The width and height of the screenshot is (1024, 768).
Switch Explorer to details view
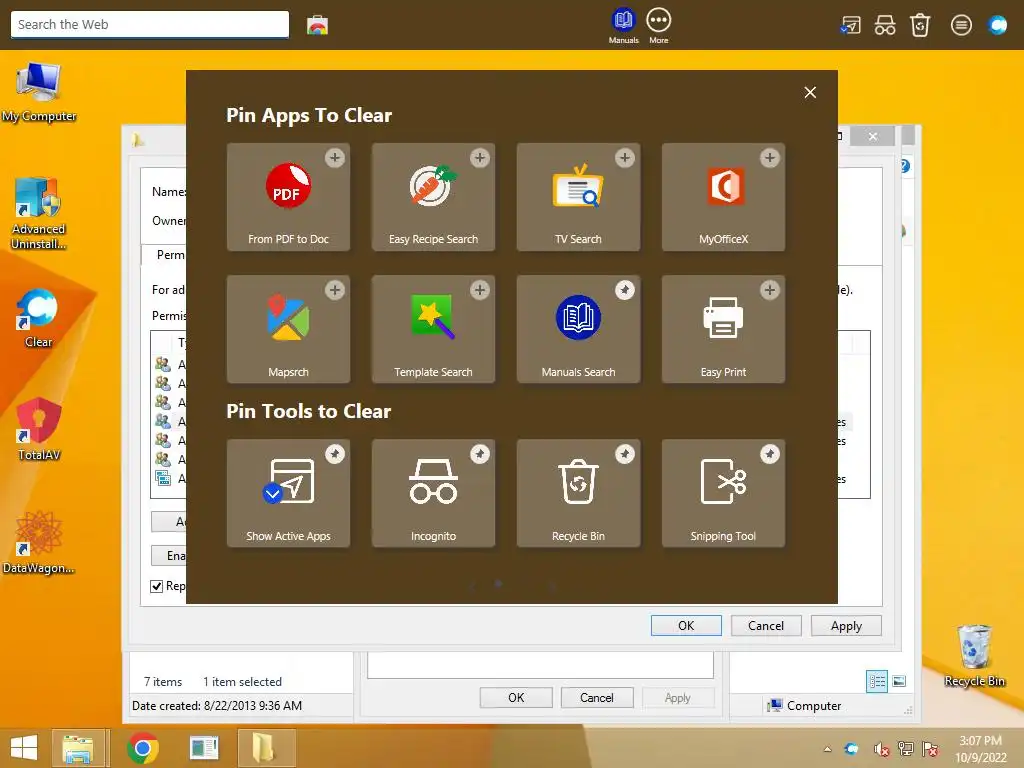(877, 682)
